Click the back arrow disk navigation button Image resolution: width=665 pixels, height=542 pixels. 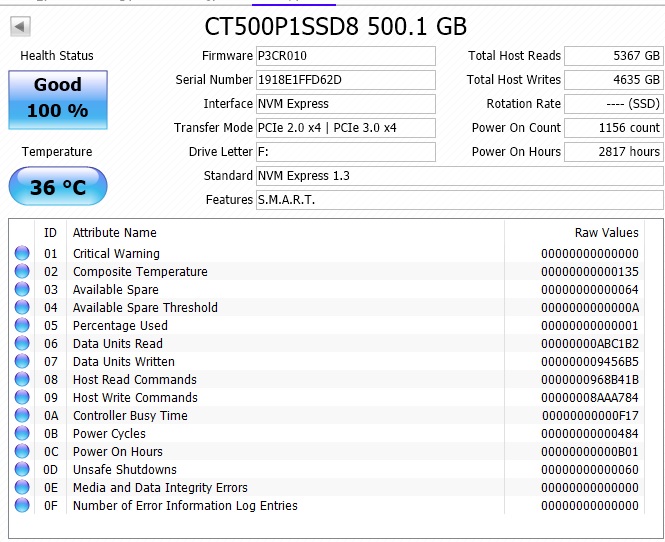pos(20,27)
